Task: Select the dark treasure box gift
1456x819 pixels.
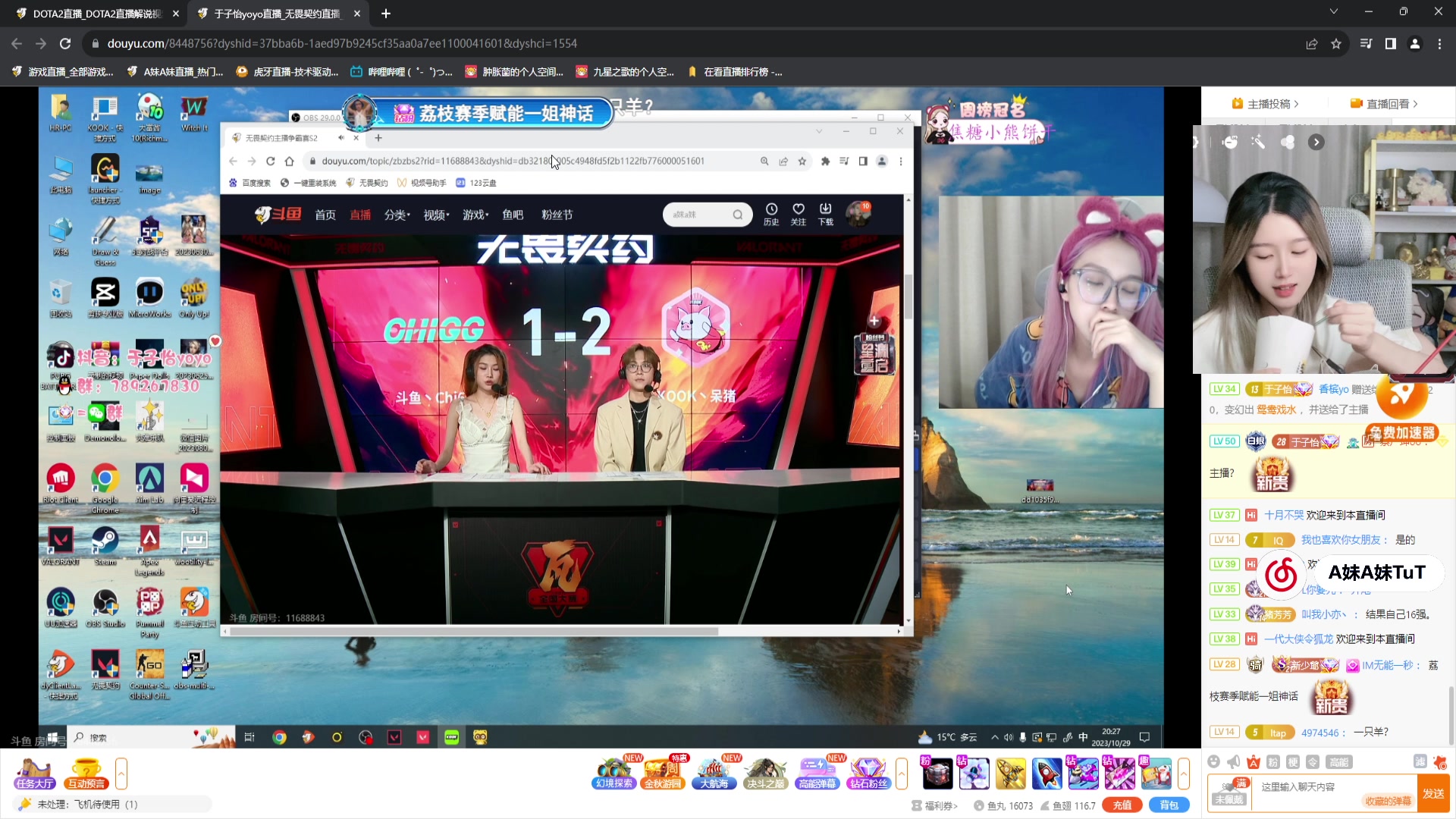Action: tap(937, 773)
